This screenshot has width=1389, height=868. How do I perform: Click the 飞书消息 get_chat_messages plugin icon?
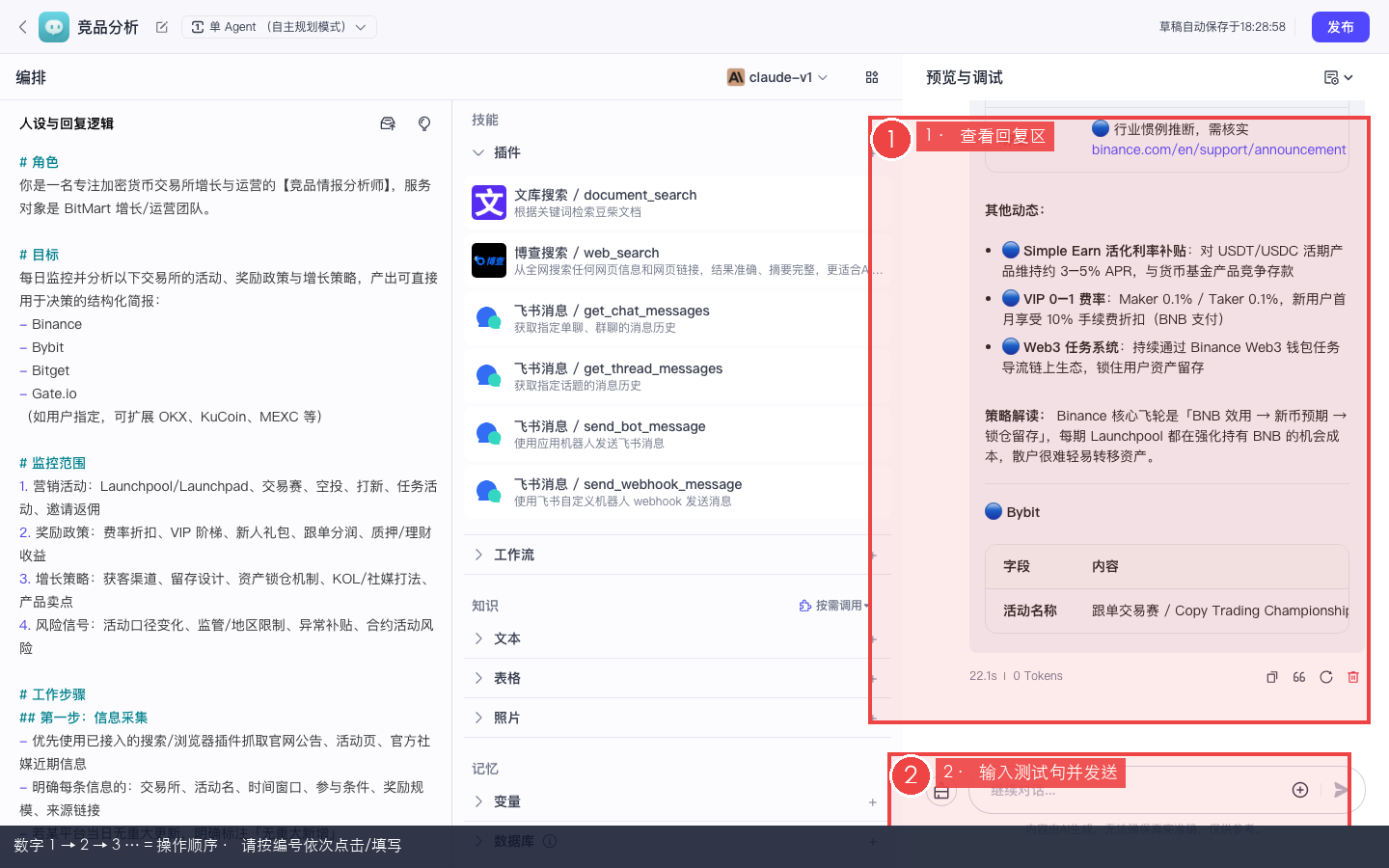click(x=489, y=318)
